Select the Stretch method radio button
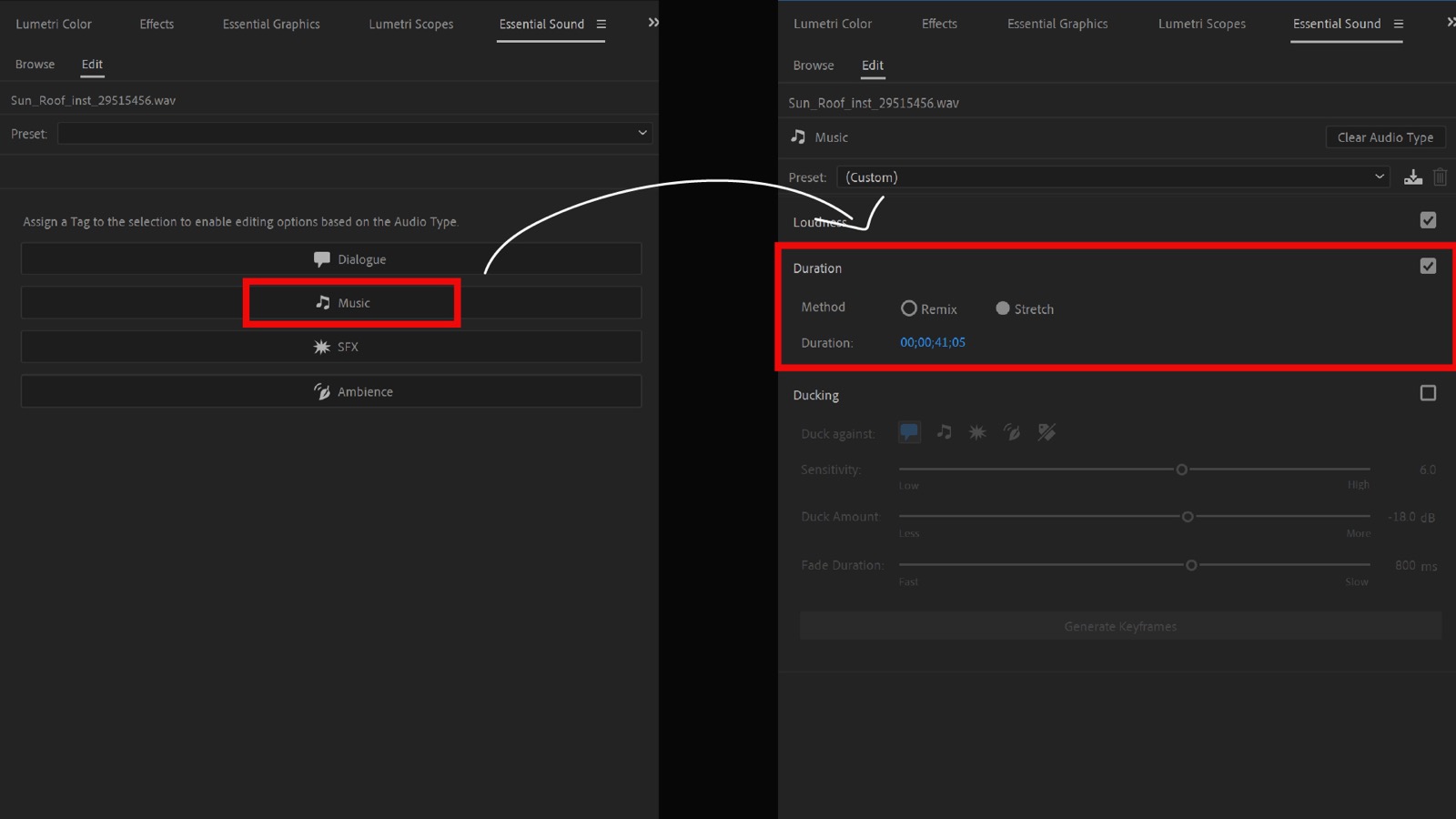Image resolution: width=1456 pixels, height=819 pixels. [x=1002, y=308]
